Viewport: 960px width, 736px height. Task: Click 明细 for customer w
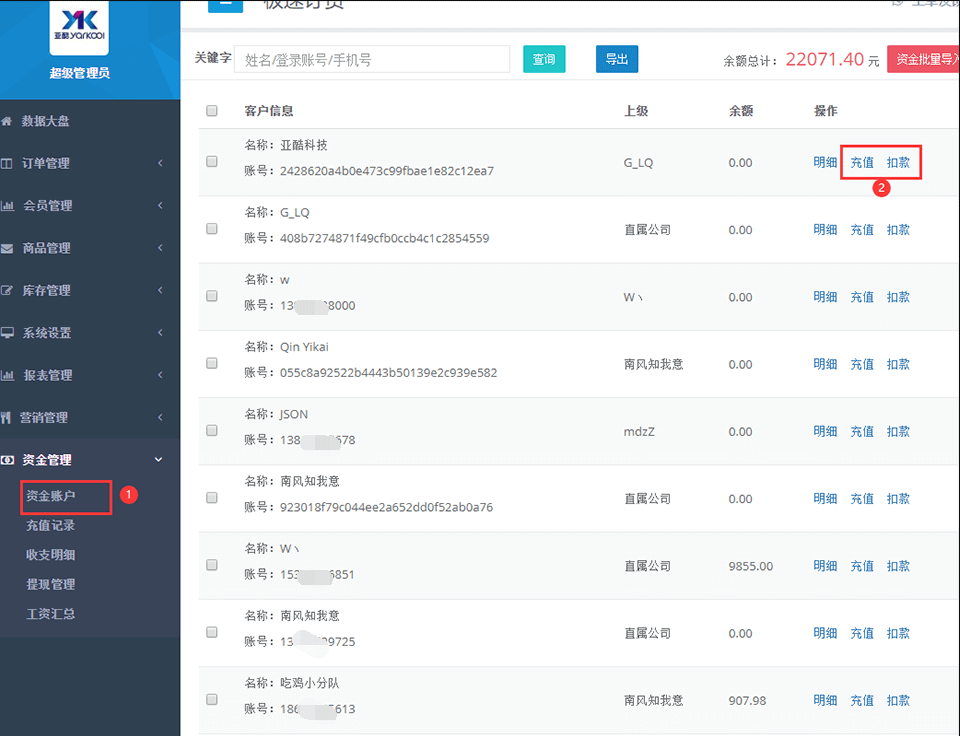coord(825,297)
